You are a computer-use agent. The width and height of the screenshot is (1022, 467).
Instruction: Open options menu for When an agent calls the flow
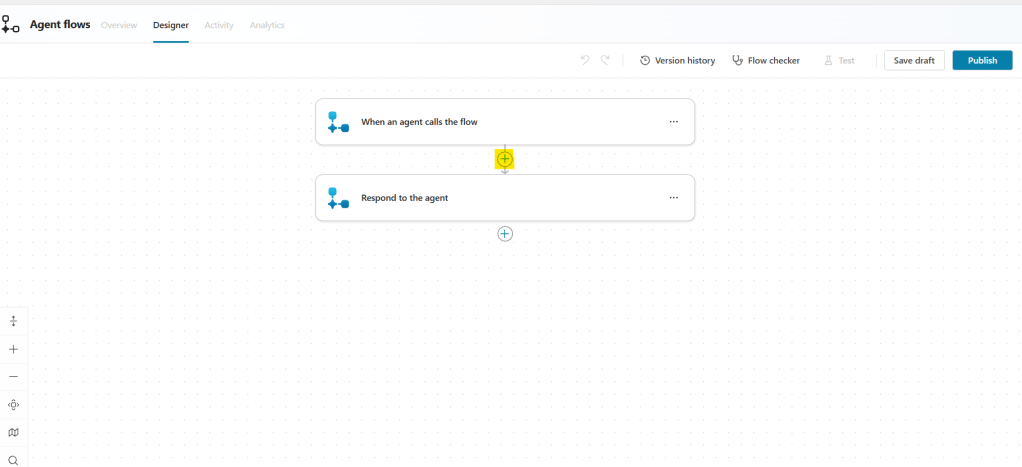673,122
